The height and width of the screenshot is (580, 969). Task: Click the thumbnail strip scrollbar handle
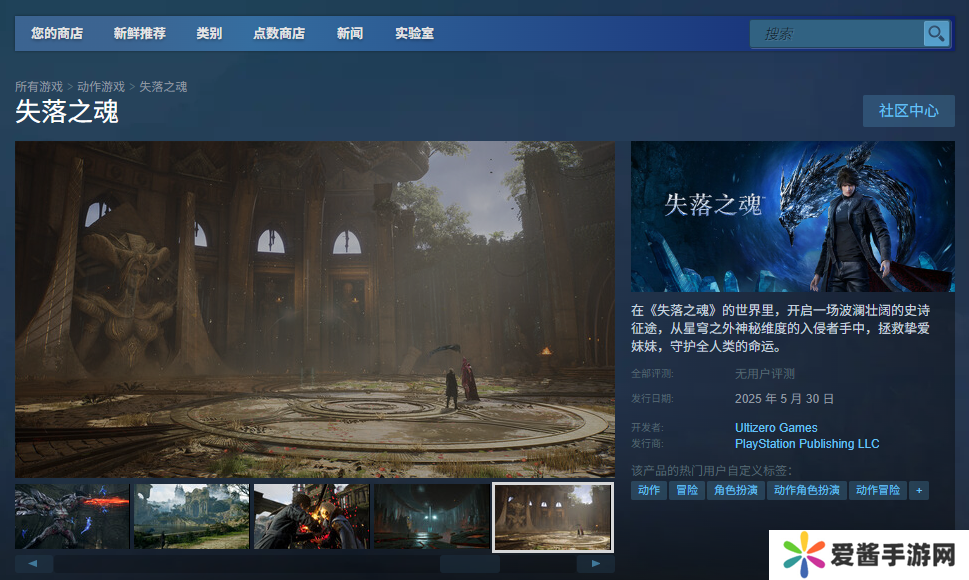469,564
